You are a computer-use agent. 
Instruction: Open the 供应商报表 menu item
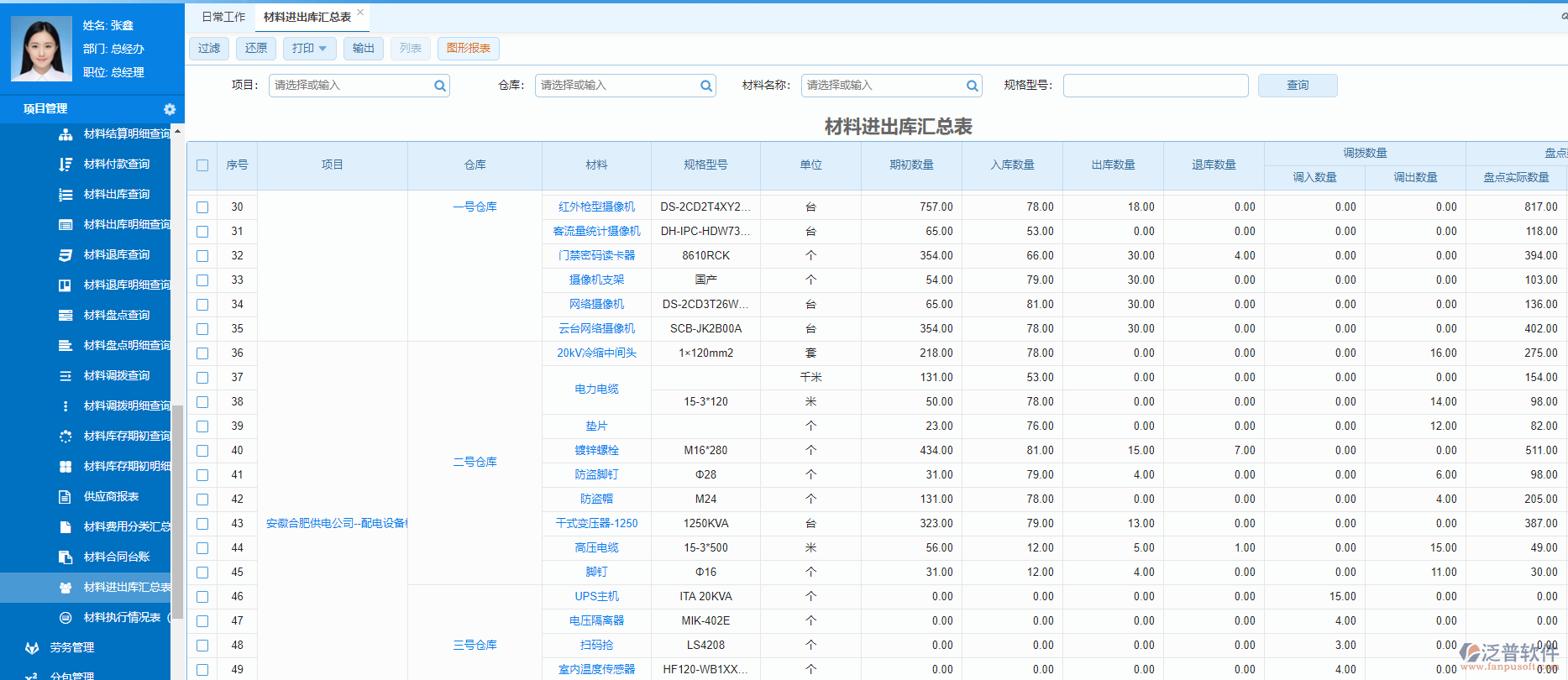coord(111,497)
